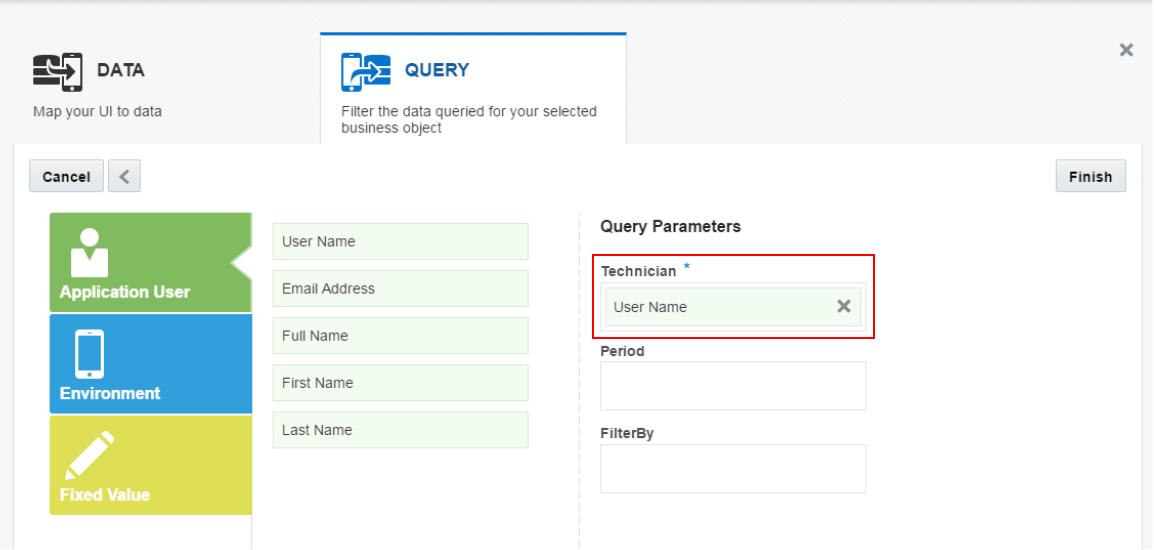Click the Environment phone icon

(x=89, y=354)
